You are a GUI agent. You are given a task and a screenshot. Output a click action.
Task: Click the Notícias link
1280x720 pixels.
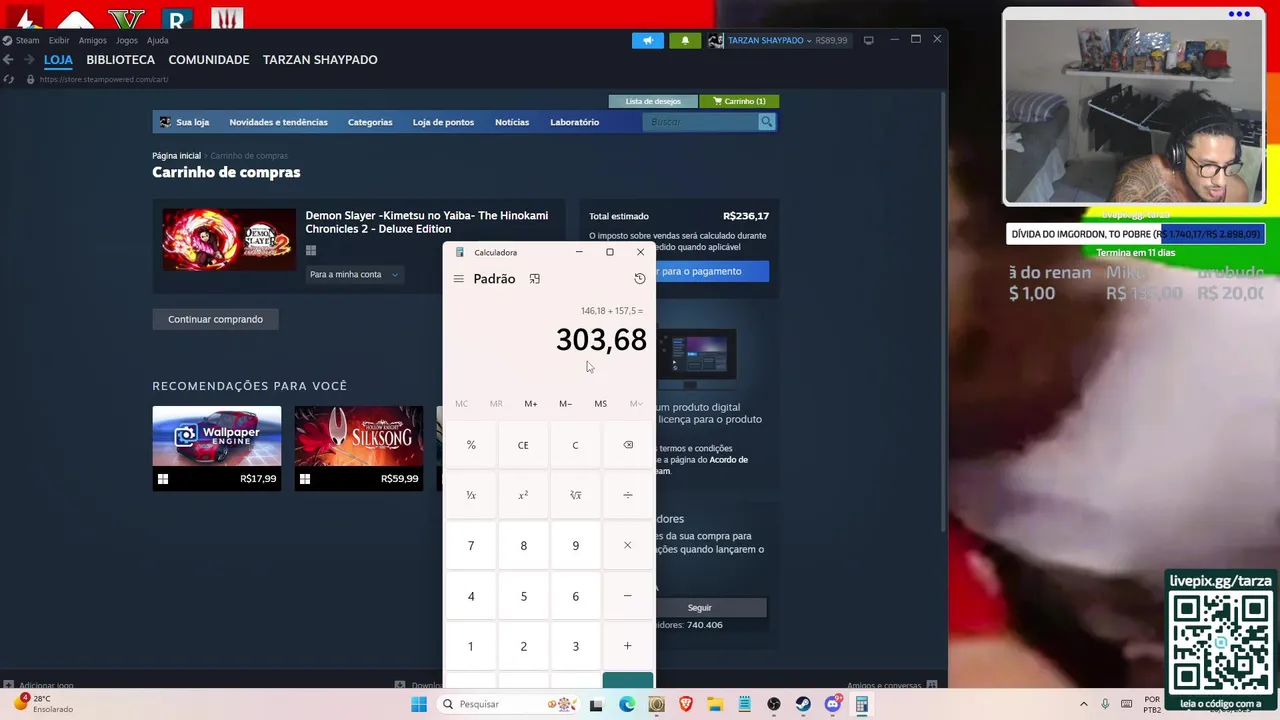[x=512, y=122]
